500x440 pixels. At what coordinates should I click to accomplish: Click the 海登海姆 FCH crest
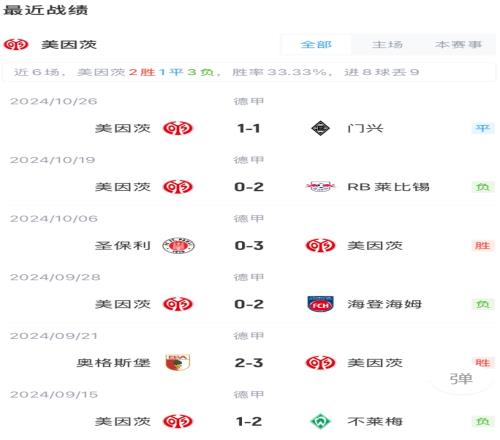click(320, 304)
